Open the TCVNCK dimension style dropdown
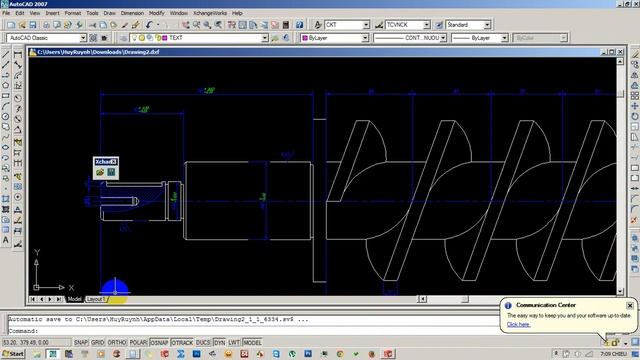The height and width of the screenshot is (360, 640). pyautogui.click(x=427, y=25)
